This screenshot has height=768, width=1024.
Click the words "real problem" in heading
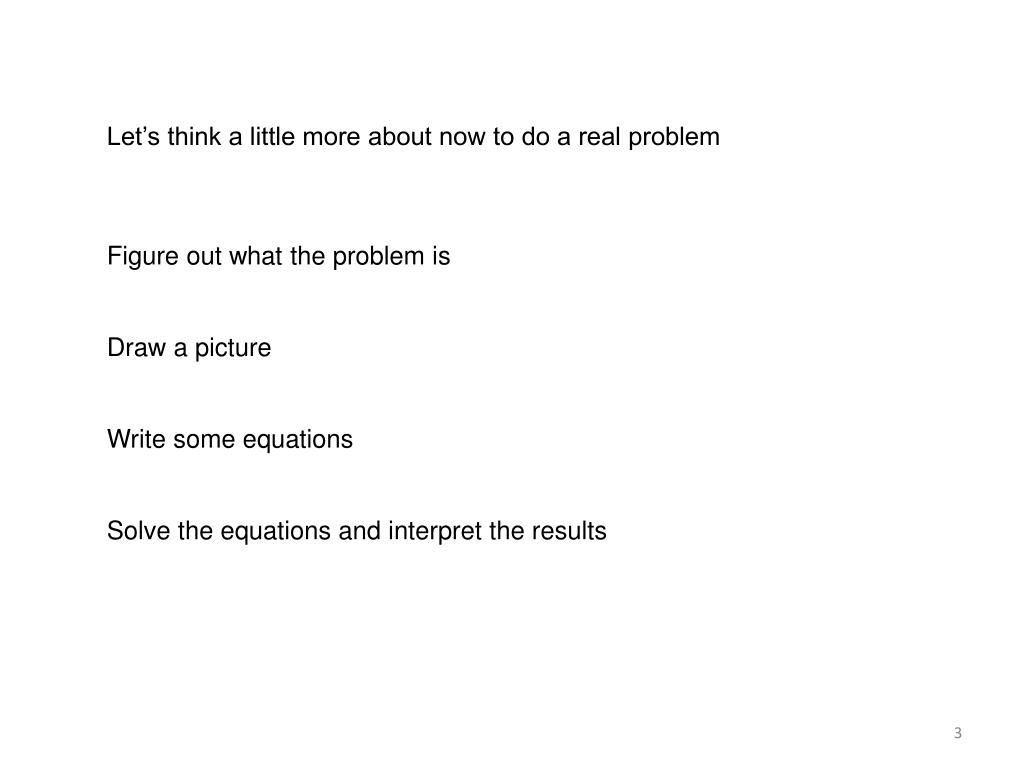[649, 138]
